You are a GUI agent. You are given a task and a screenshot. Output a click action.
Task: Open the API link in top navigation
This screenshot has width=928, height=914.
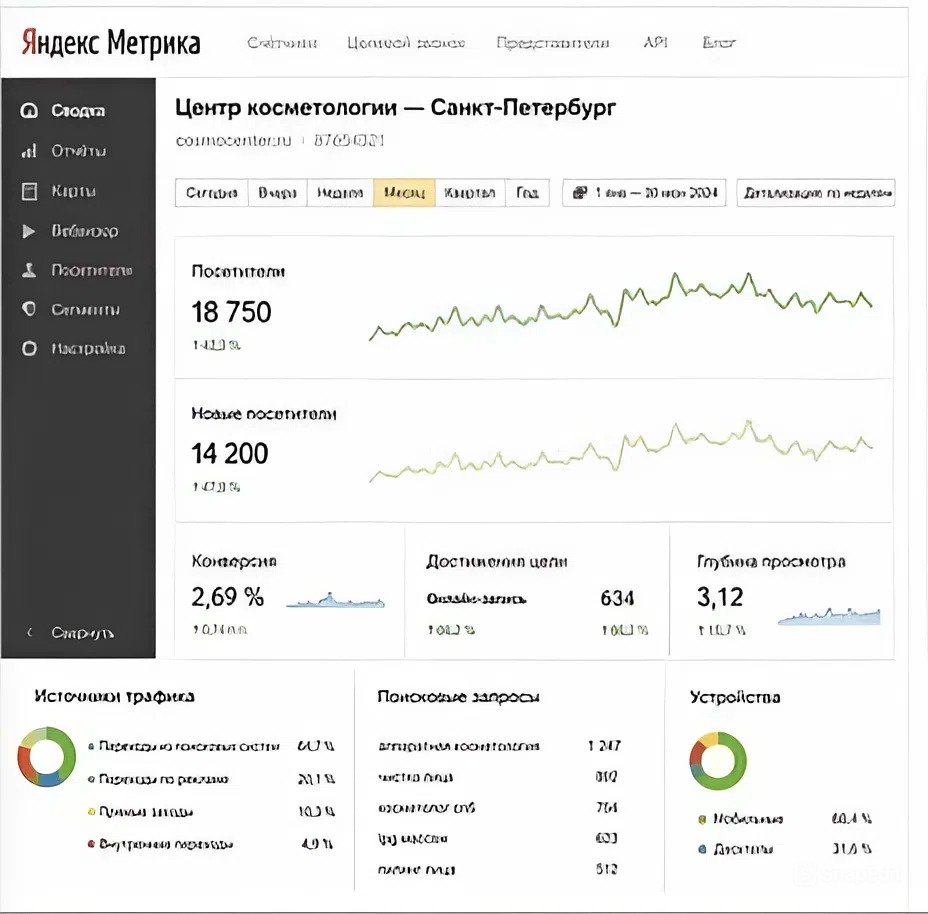click(x=655, y=43)
